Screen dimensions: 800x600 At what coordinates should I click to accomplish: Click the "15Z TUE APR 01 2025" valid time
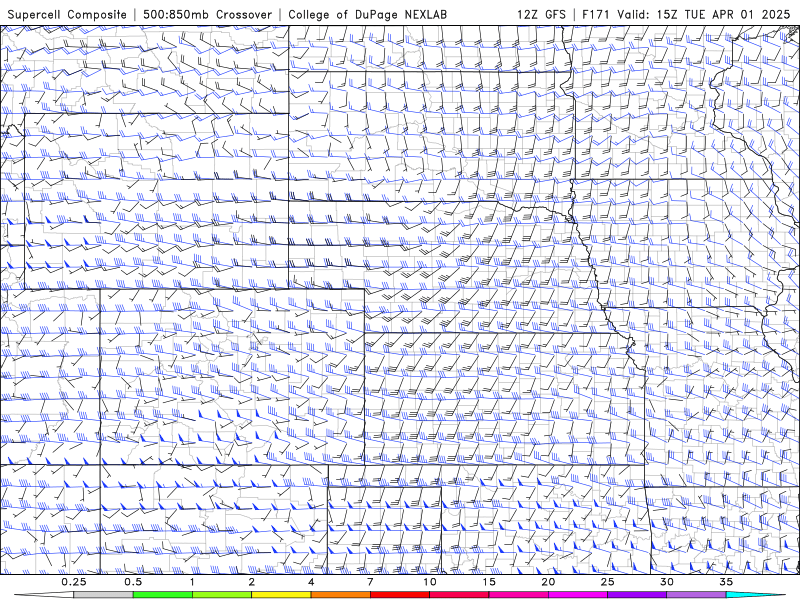[723, 14]
